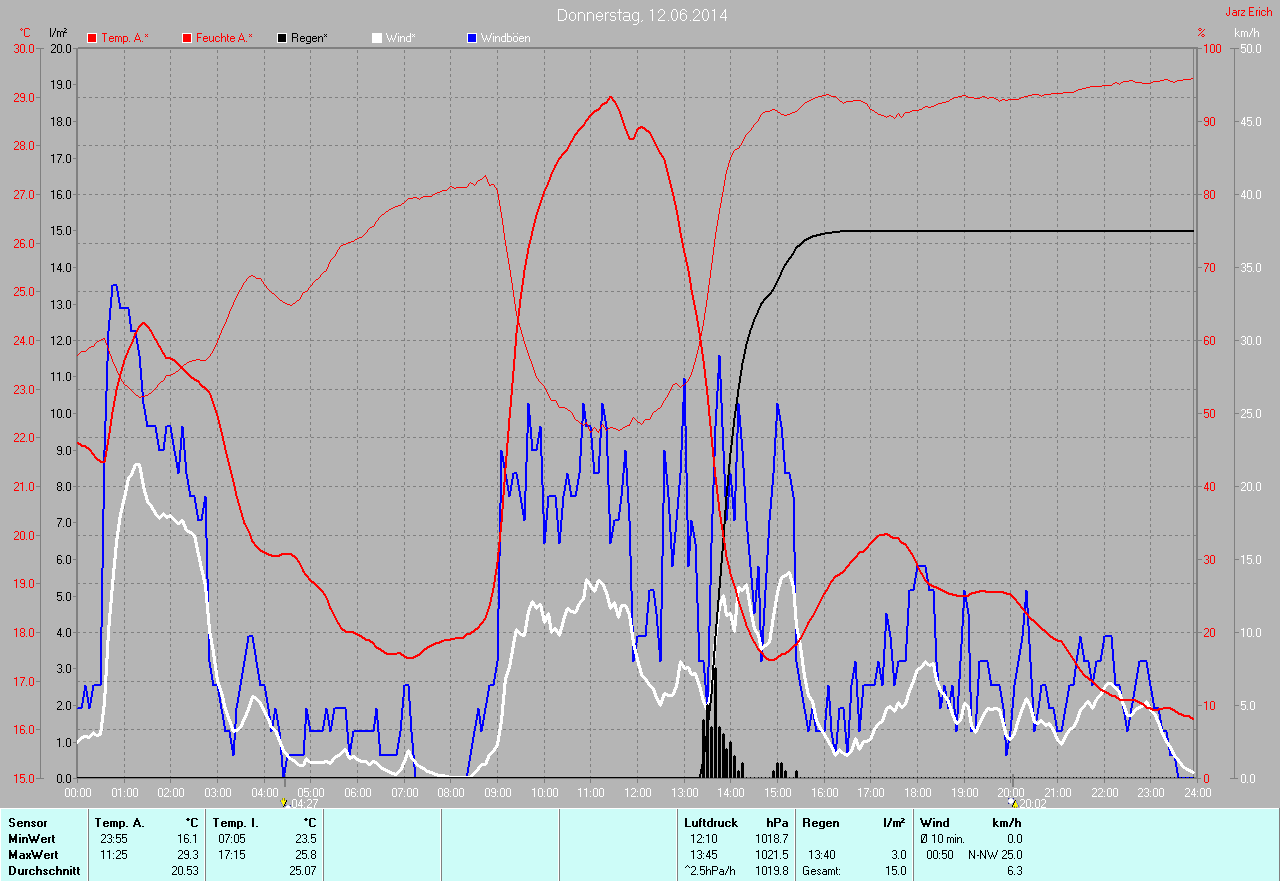The width and height of the screenshot is (1280, 881).
Task: Click the pressure minimum value "1018.7"
Action: click(772, 839)
